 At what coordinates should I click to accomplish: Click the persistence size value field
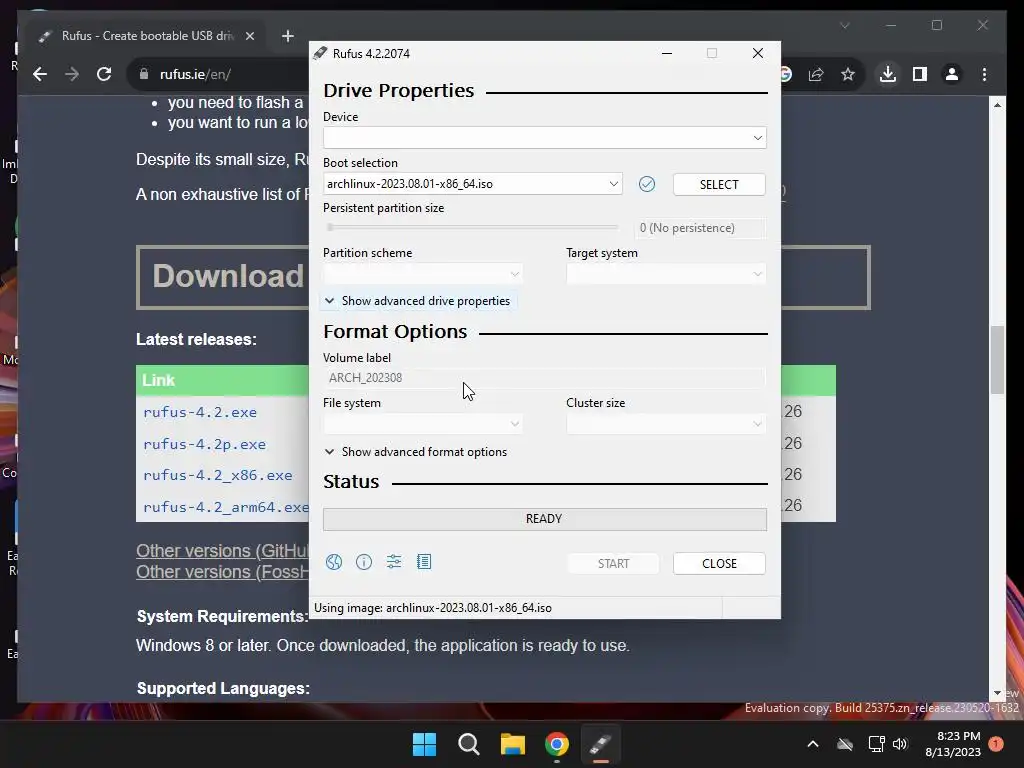click(x=699, y=228)
